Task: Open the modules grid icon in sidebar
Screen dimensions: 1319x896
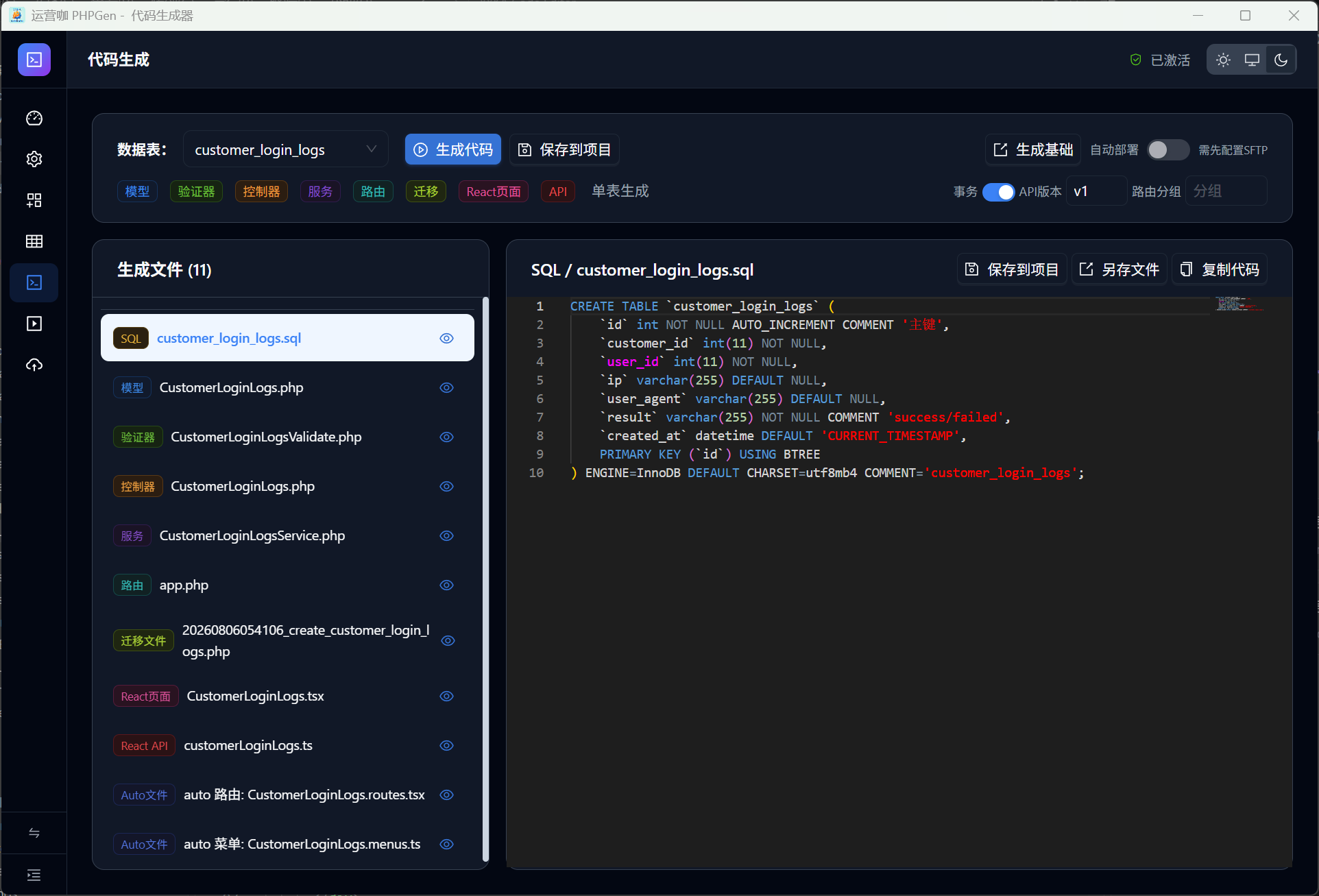Action: click(34, 200)
